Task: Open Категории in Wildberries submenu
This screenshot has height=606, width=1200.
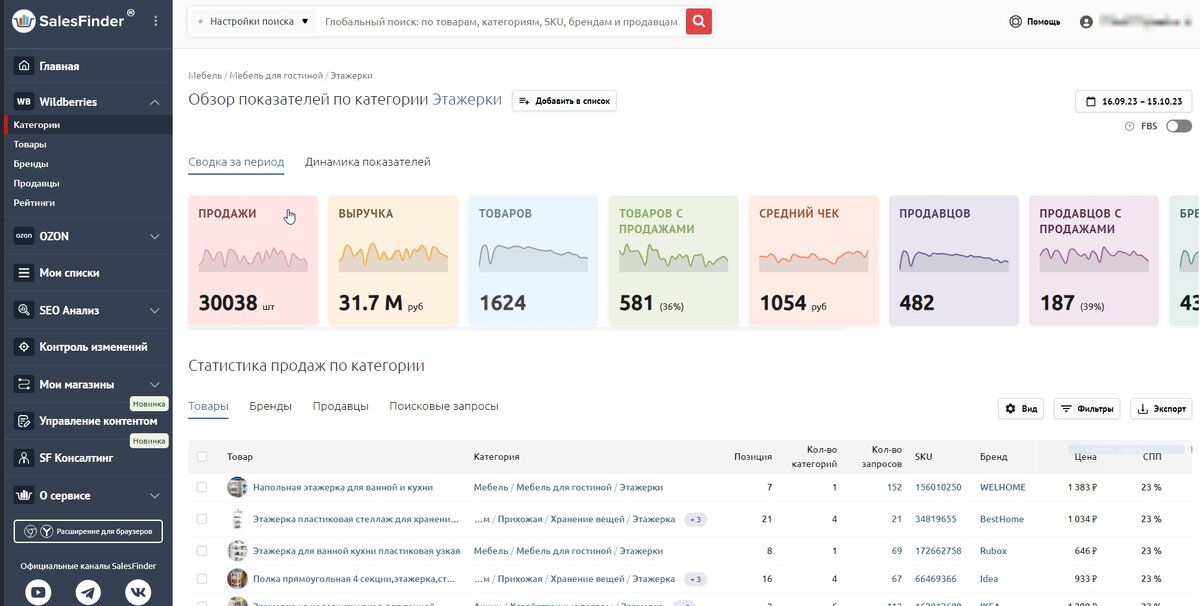Action: click(x=37, y=125)
